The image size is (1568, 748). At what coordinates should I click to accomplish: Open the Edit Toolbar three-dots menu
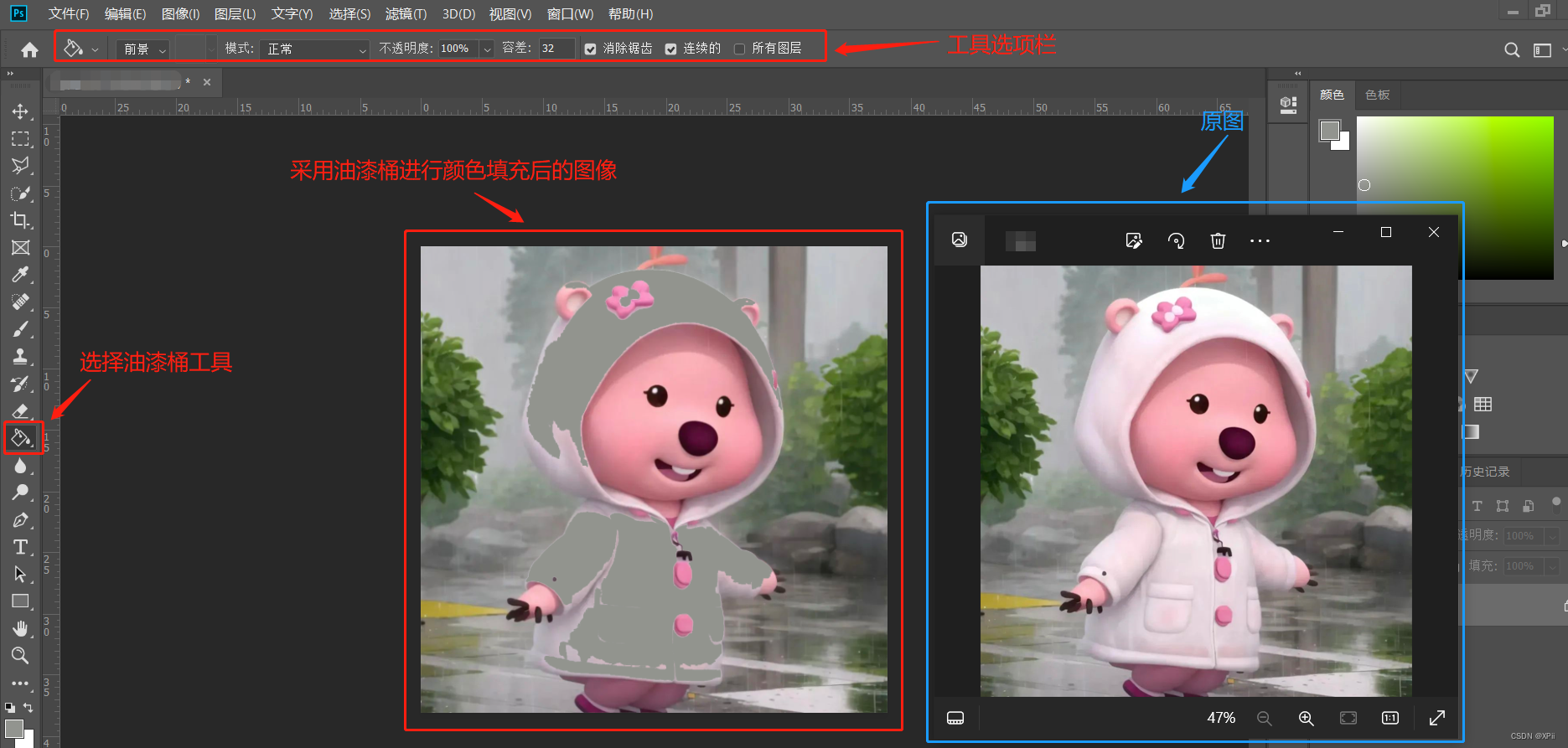click(20, 684)
